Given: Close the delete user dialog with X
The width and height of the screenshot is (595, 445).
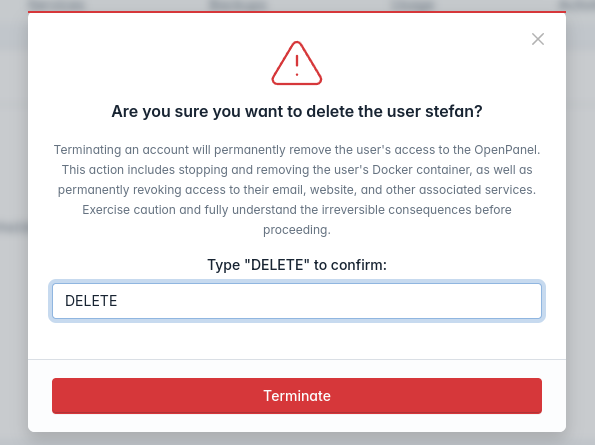Looking at the screenshot, I should click(x=538, y=39).
